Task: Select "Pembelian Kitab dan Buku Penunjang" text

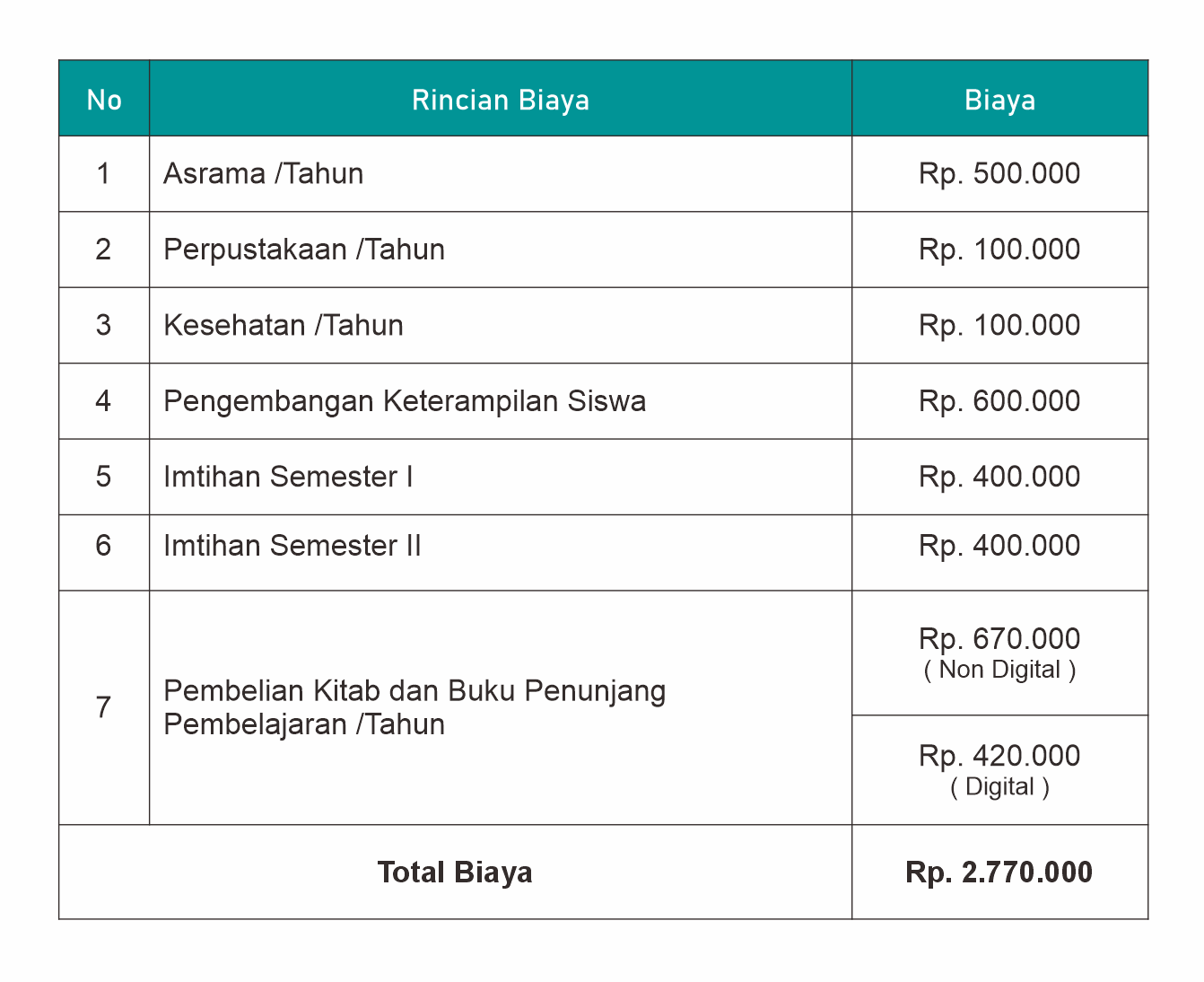Action: [x=414, y=691]
